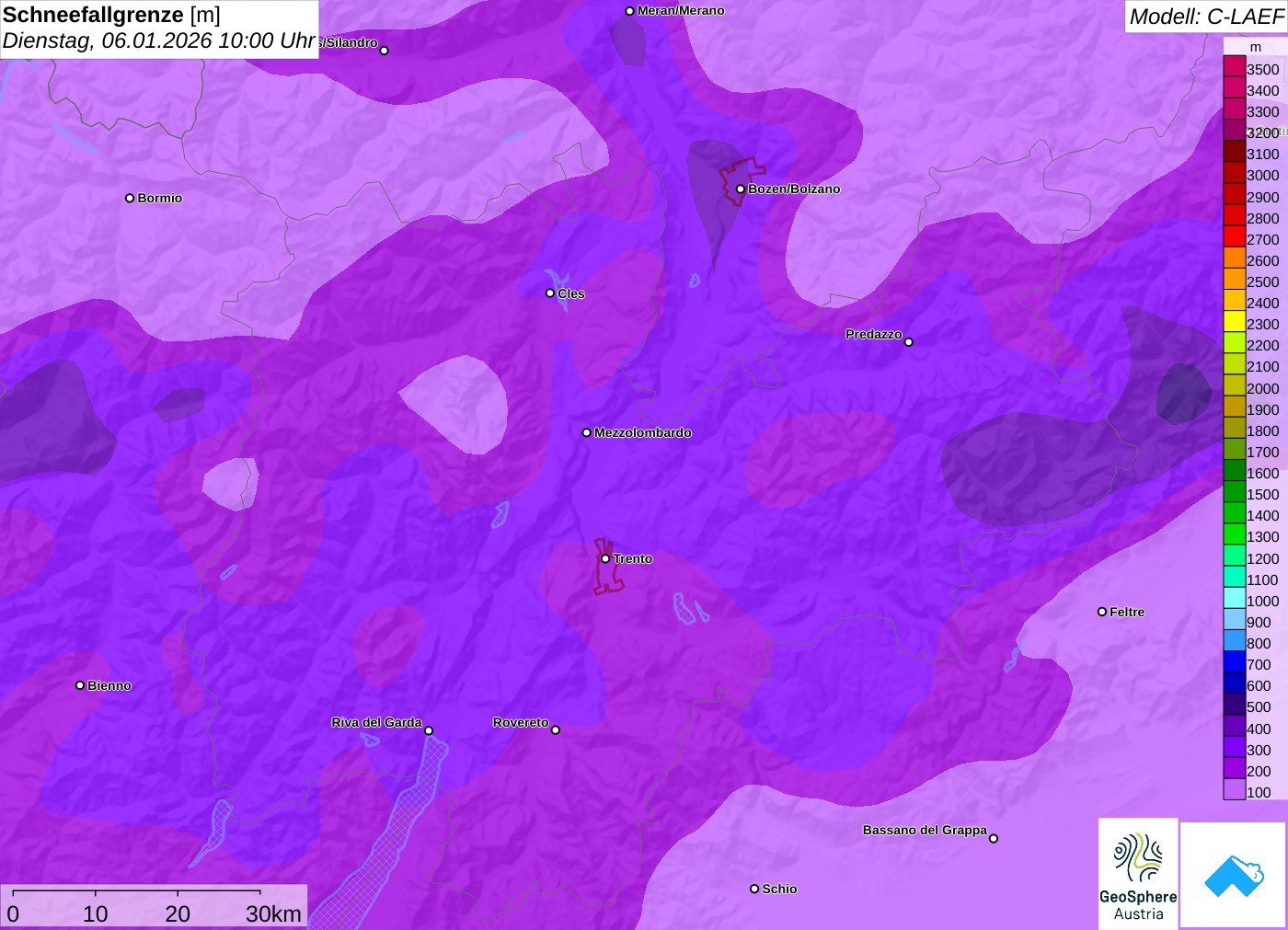Click the Riva del Garda marker dot
Screen dimensions: 1288x930
(x=429, y=730)
